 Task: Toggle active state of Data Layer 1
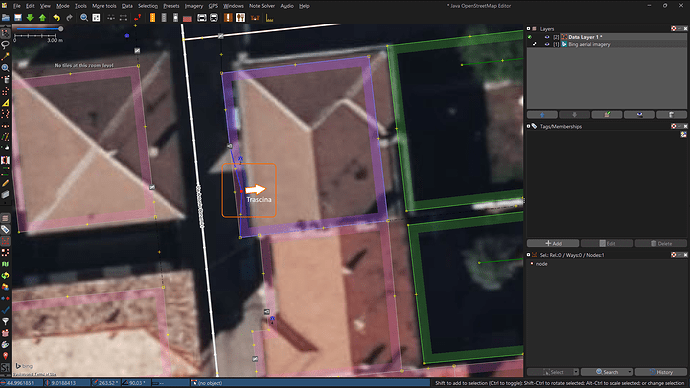coord(530,37)
